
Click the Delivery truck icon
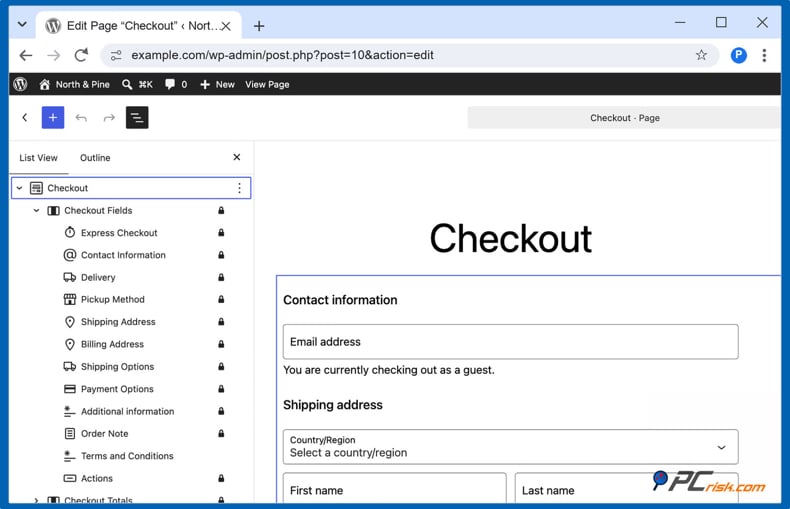[x=70, y=277]
